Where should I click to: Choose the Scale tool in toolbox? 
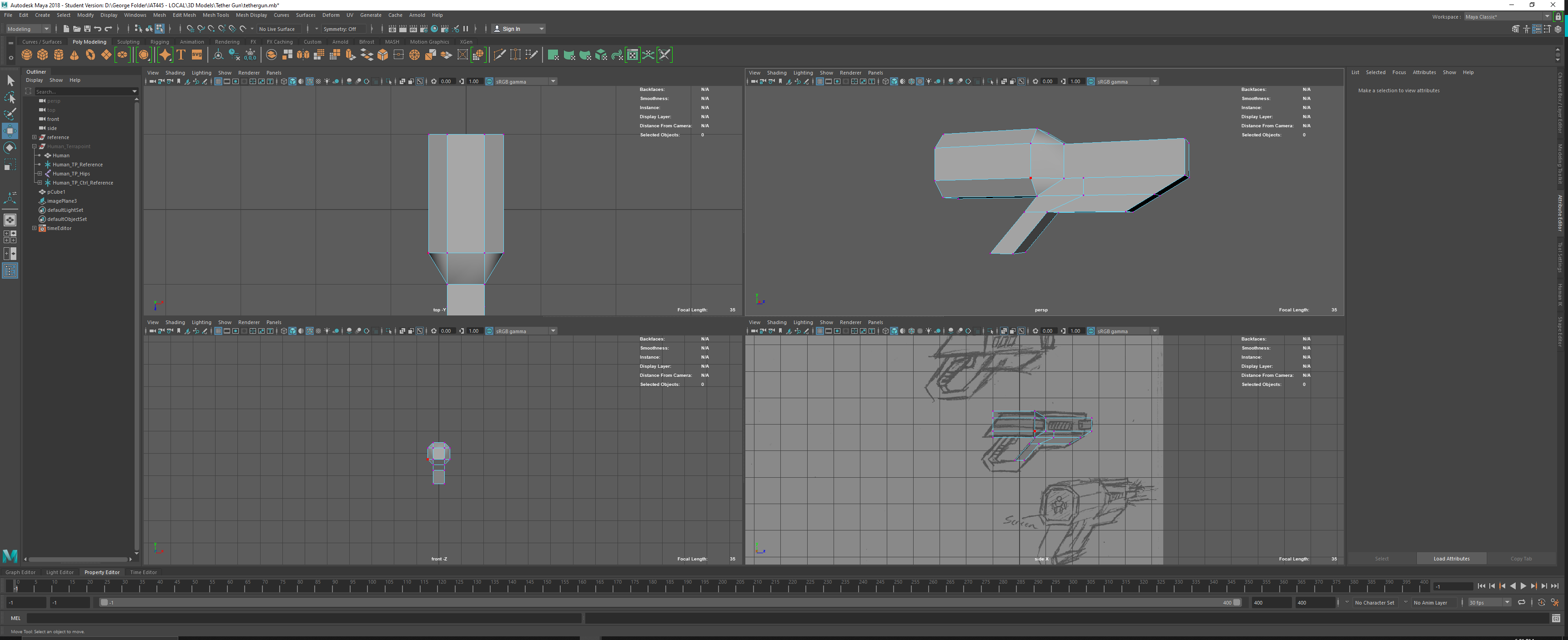(x=10, y=165)
